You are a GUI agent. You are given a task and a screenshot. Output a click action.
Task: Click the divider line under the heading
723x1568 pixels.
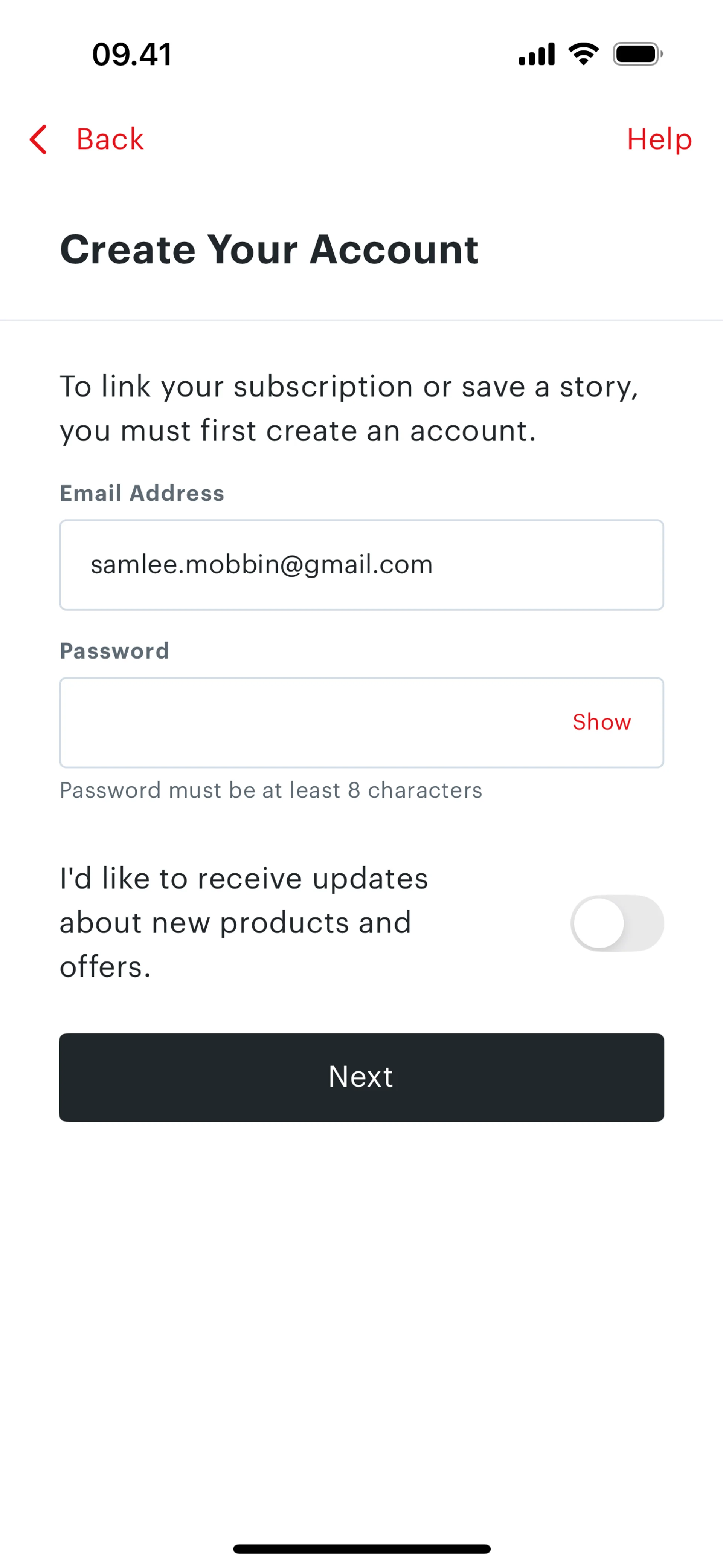tap(361, 320)
